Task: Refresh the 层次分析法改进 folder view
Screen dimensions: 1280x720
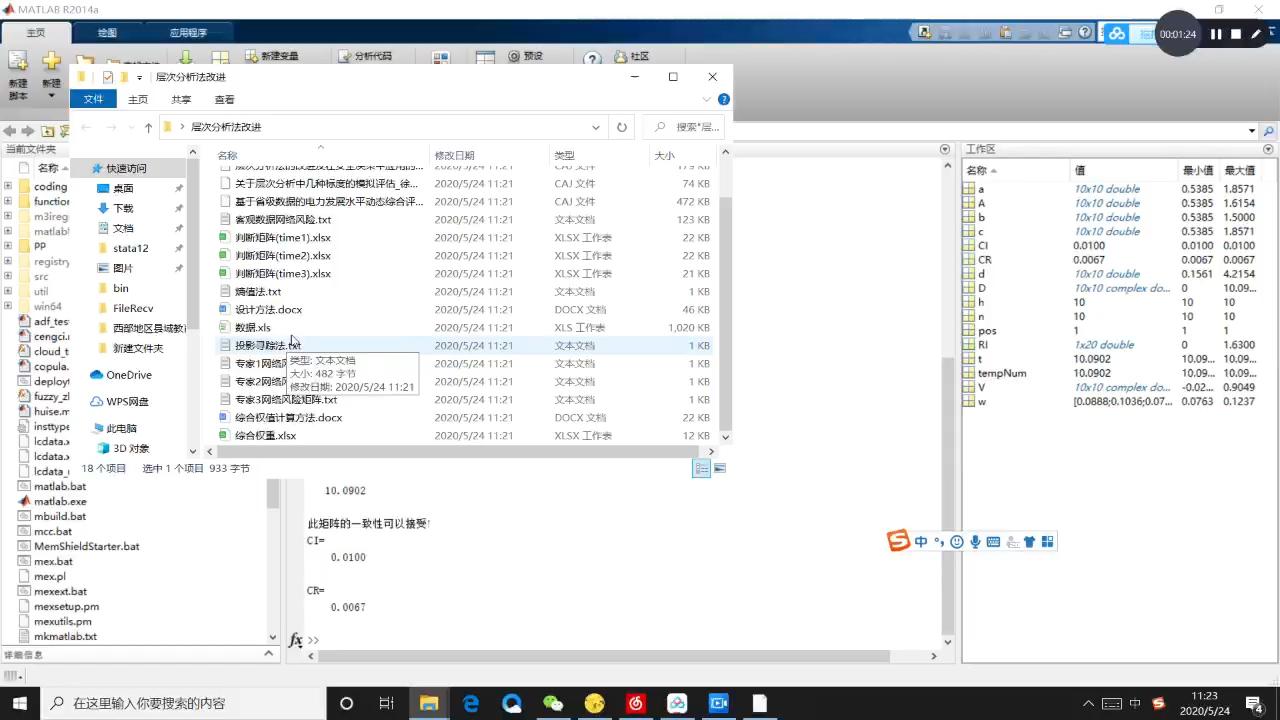Action: pyautogui.click(x=621, y=127)
